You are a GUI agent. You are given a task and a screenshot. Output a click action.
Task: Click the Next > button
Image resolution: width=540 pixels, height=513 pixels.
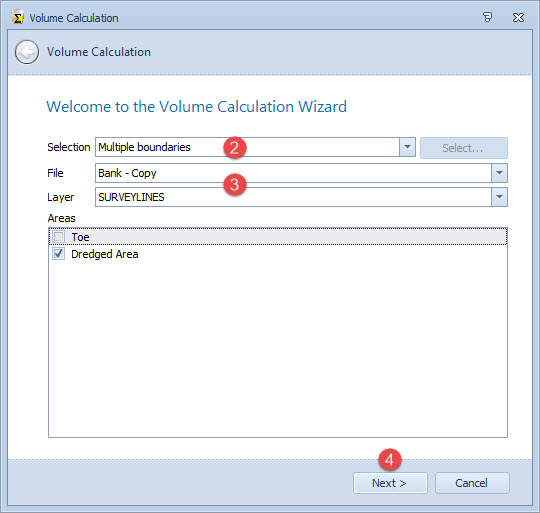pos(390,483)
